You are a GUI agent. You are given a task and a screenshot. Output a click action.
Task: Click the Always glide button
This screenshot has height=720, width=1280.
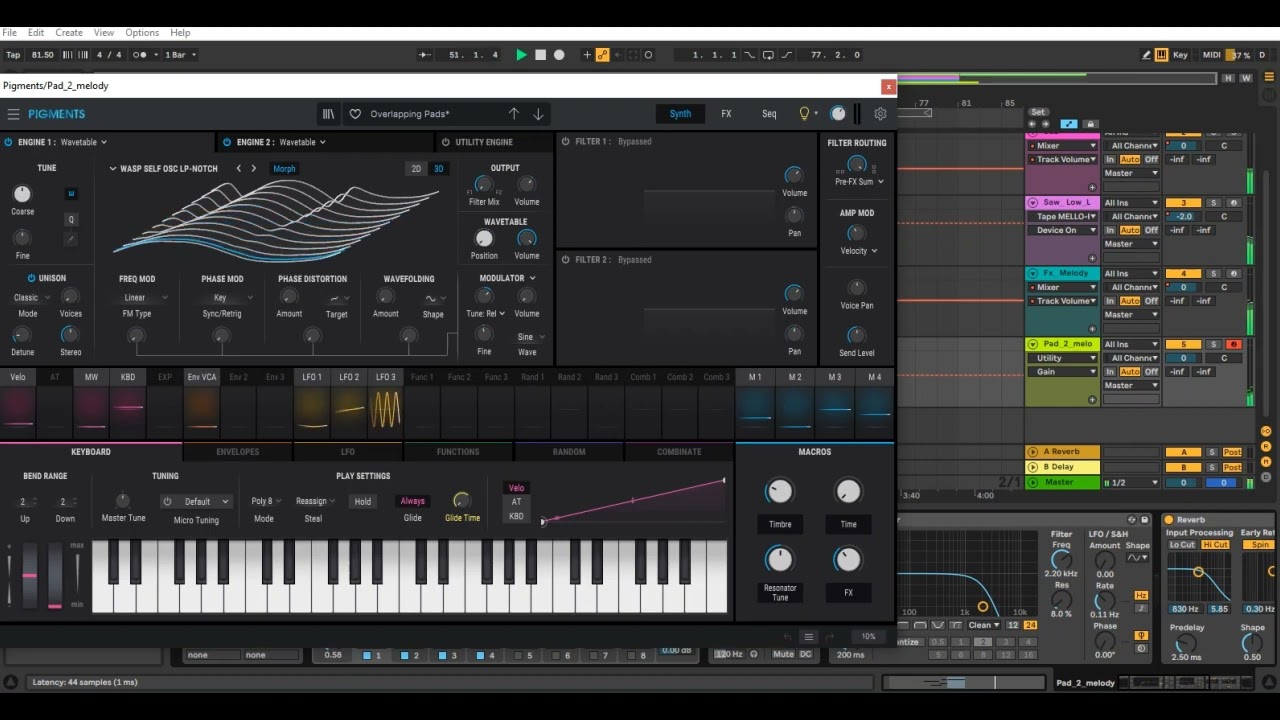coord(413,501)
